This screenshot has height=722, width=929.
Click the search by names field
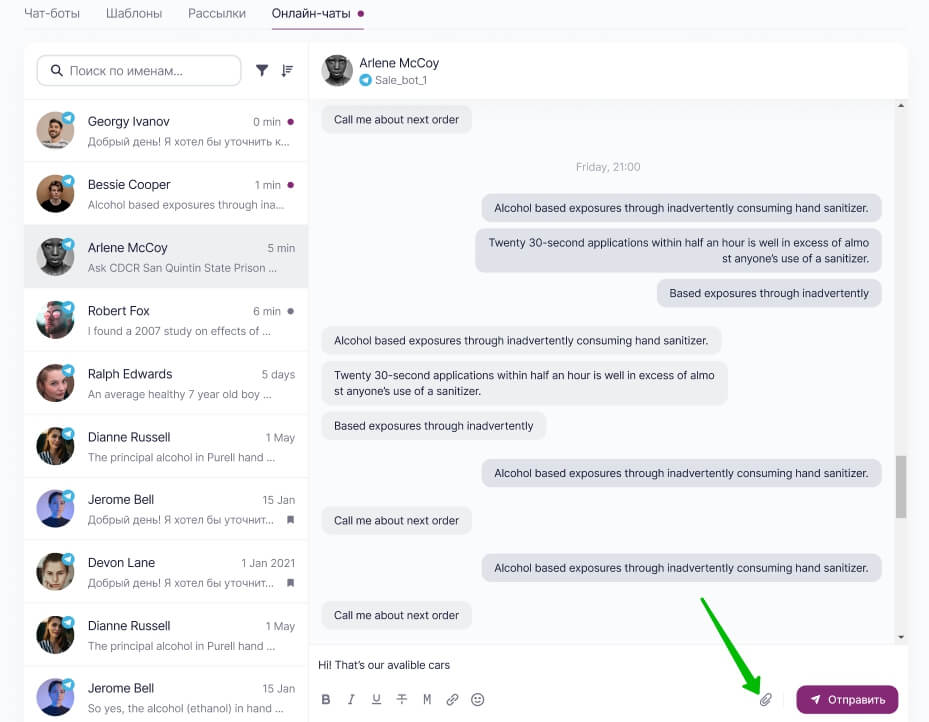point(139,70)
